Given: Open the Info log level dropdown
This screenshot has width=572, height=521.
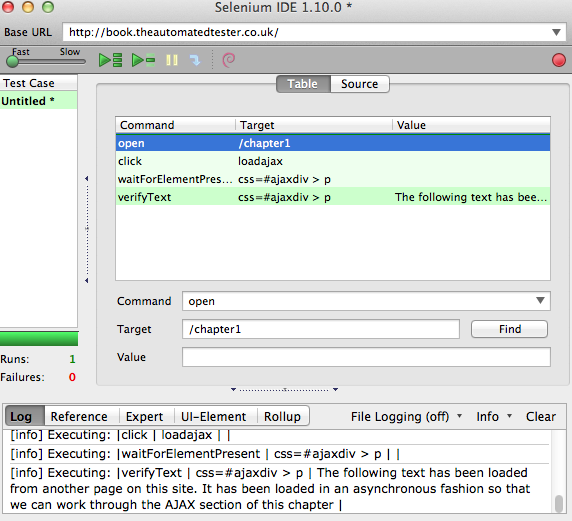Looking at the screenshot, I should [x=494, y=416].
